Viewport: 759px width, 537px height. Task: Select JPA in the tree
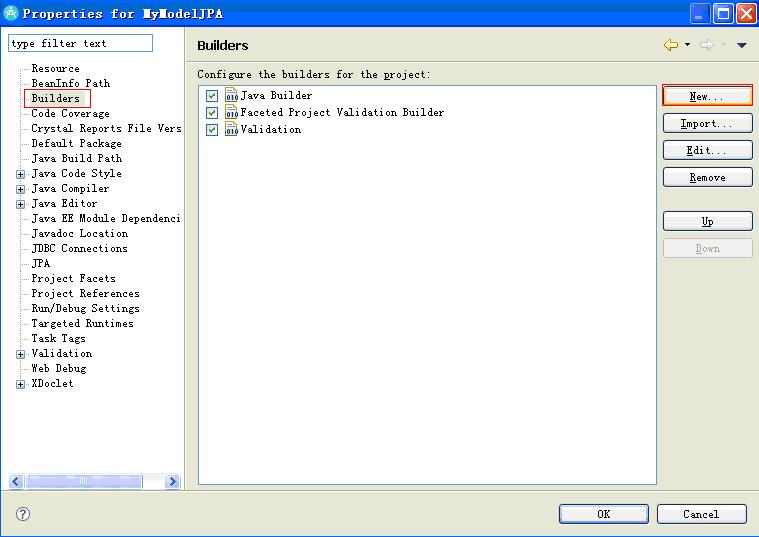point(41,263)
